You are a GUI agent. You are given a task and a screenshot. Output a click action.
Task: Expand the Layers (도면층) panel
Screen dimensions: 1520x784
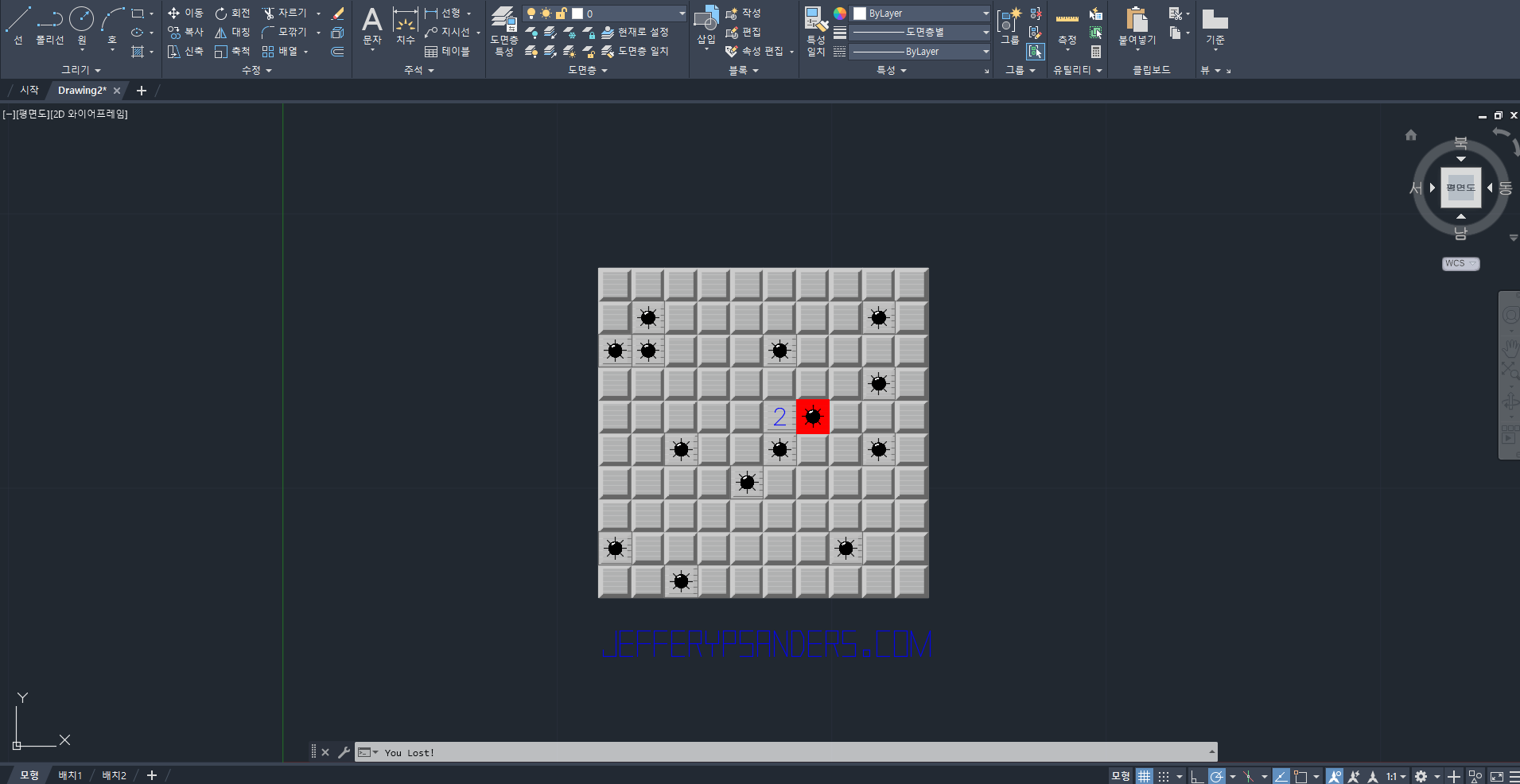tap(588, 70)
